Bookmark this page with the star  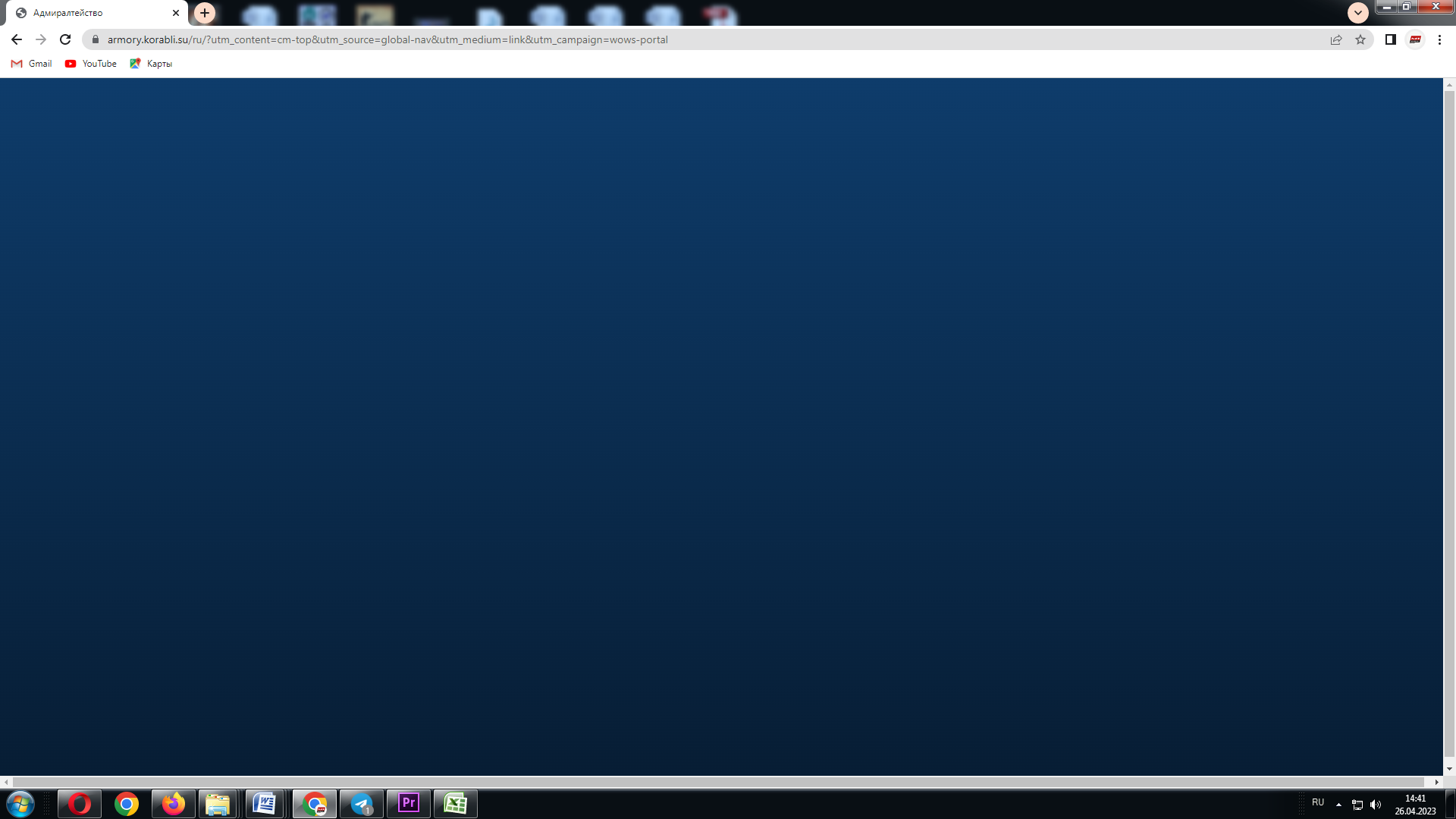1360,39
